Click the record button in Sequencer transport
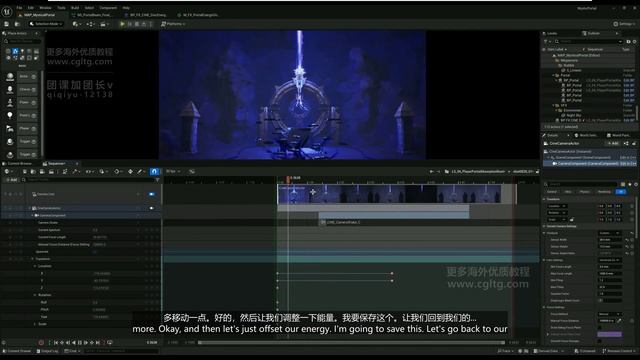 pos(41,342)
